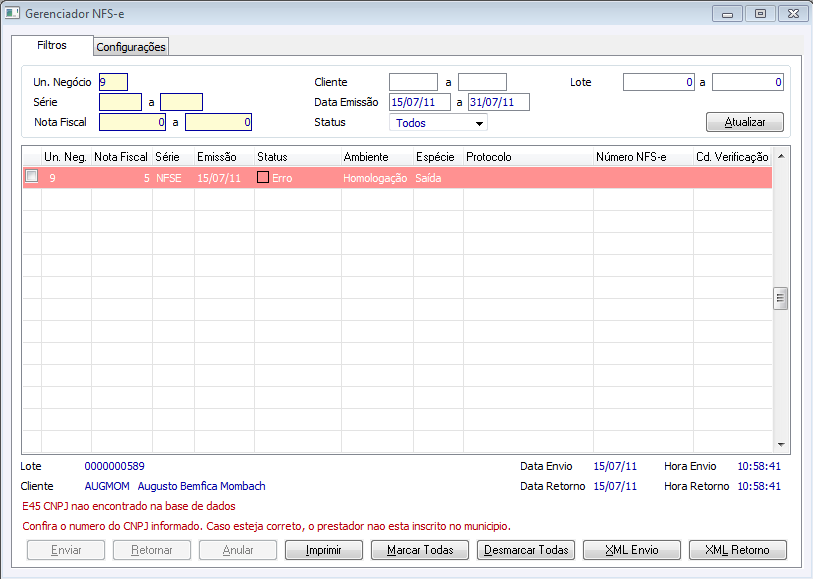Click the vertical scrollbar thumb
This screenshot has width=813, height=579.
(x=780, y=298)
